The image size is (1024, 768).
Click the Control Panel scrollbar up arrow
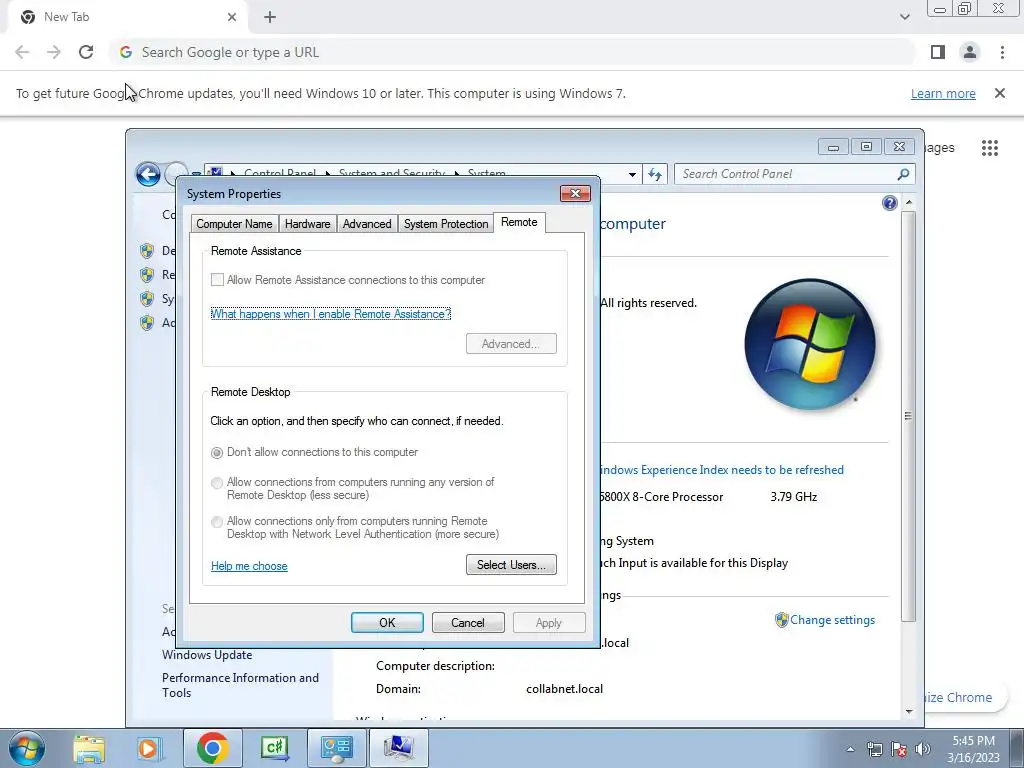coord(908,203)
